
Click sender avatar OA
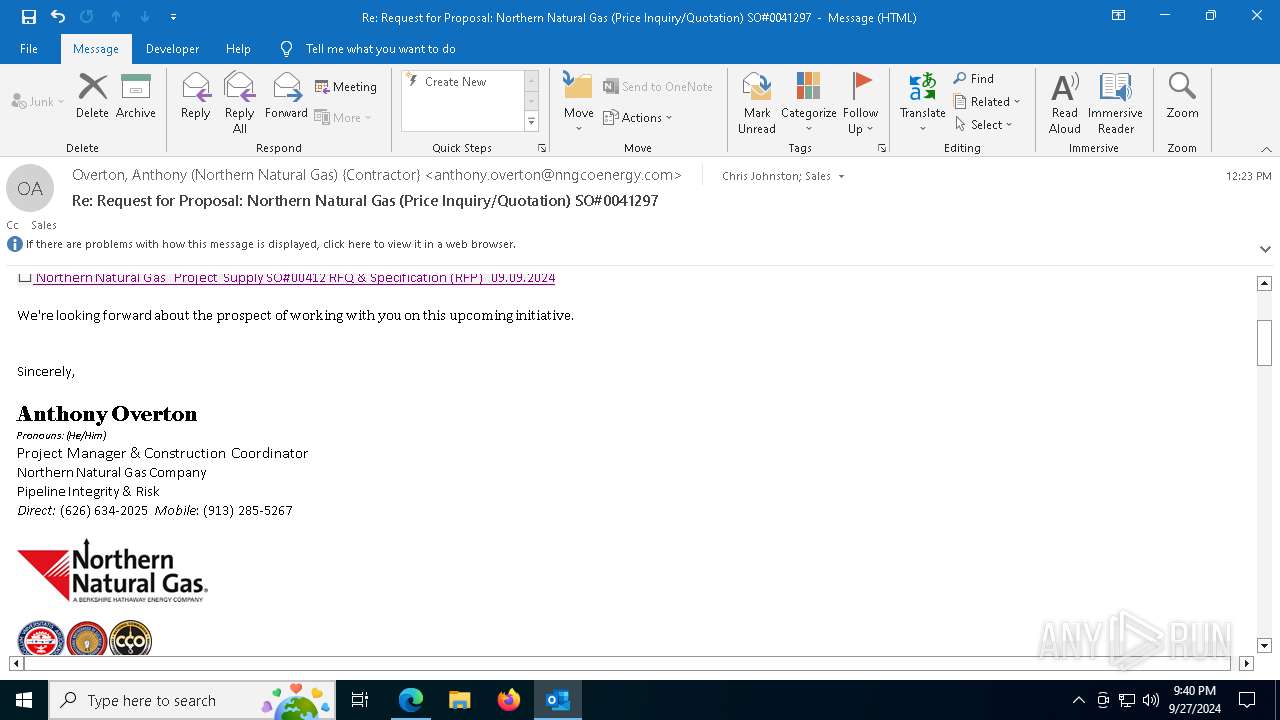coord(30,188)
